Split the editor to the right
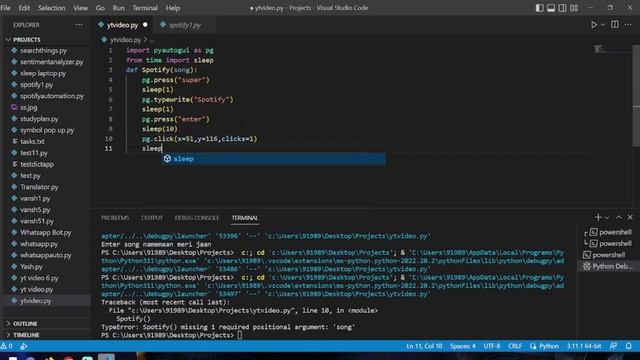640x360 pixels. click(615, 24)
